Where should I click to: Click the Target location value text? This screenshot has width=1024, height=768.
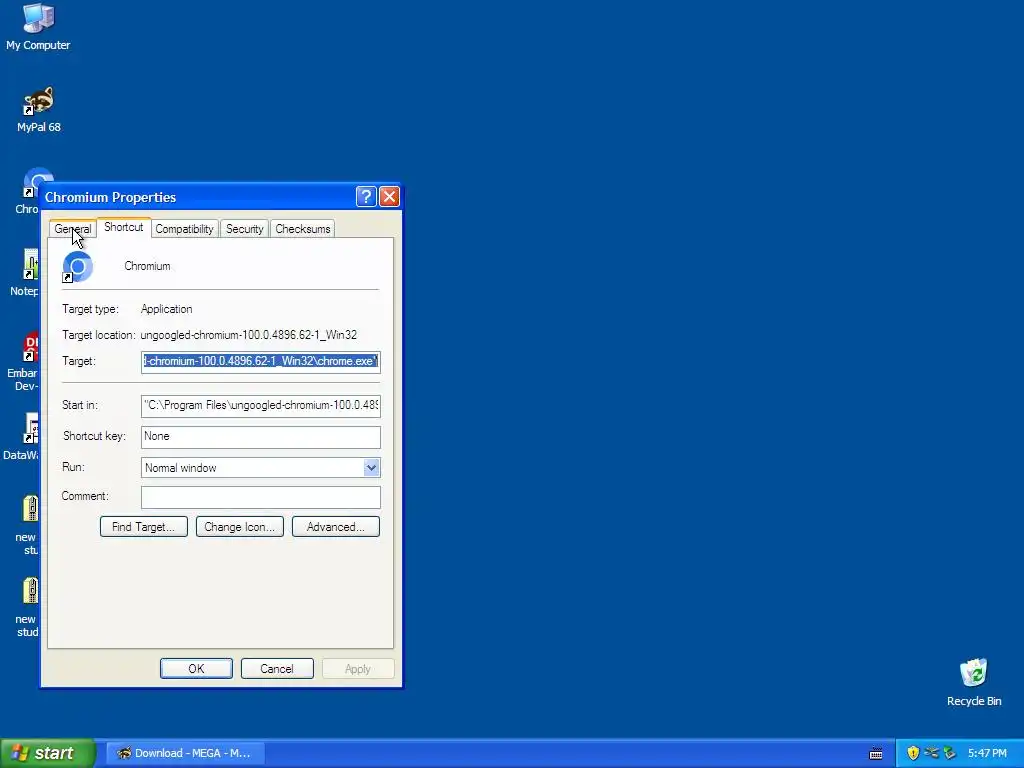pos(249,335)
